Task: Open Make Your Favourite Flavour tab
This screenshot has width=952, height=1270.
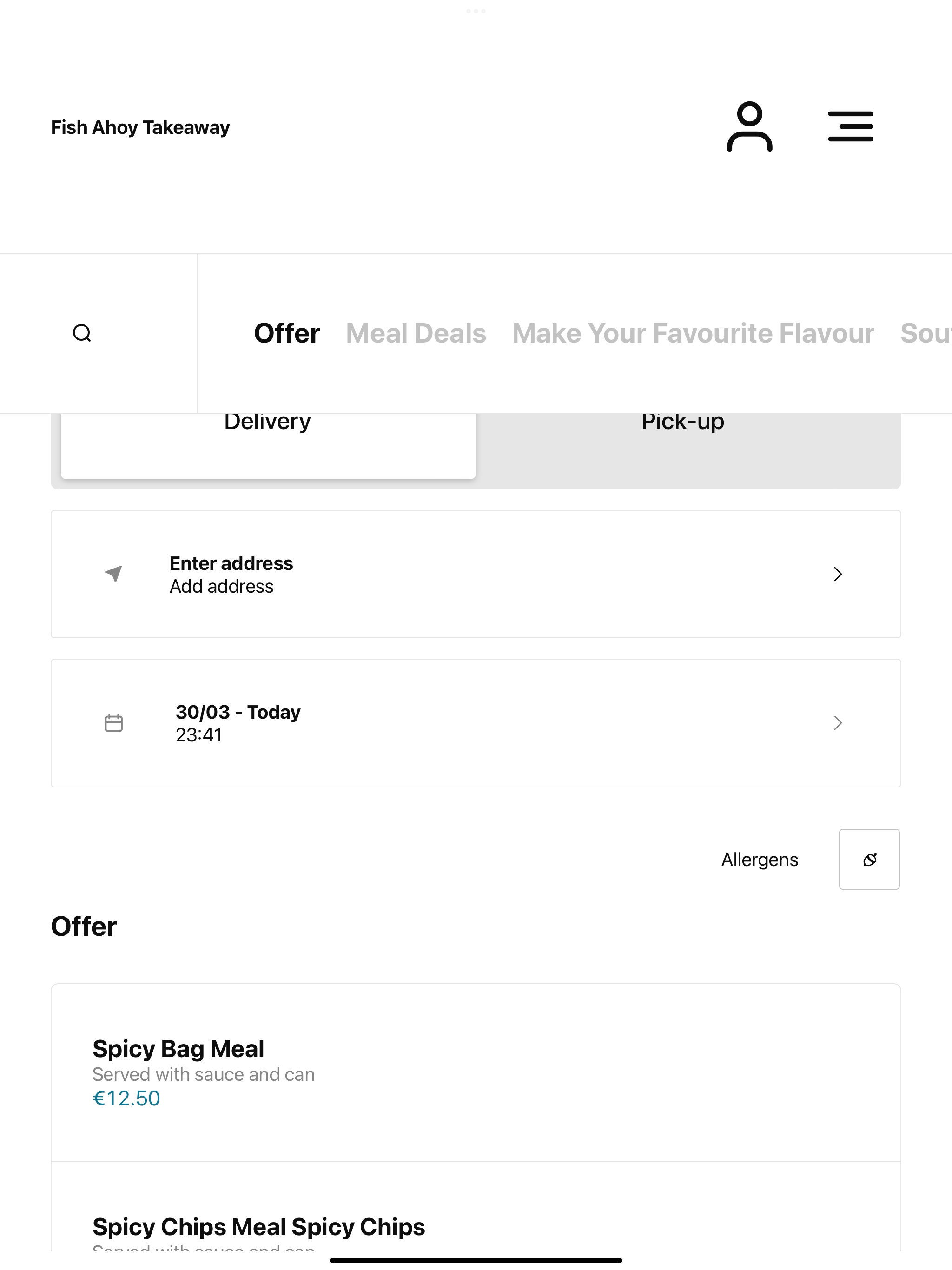Action: (693, 333)
